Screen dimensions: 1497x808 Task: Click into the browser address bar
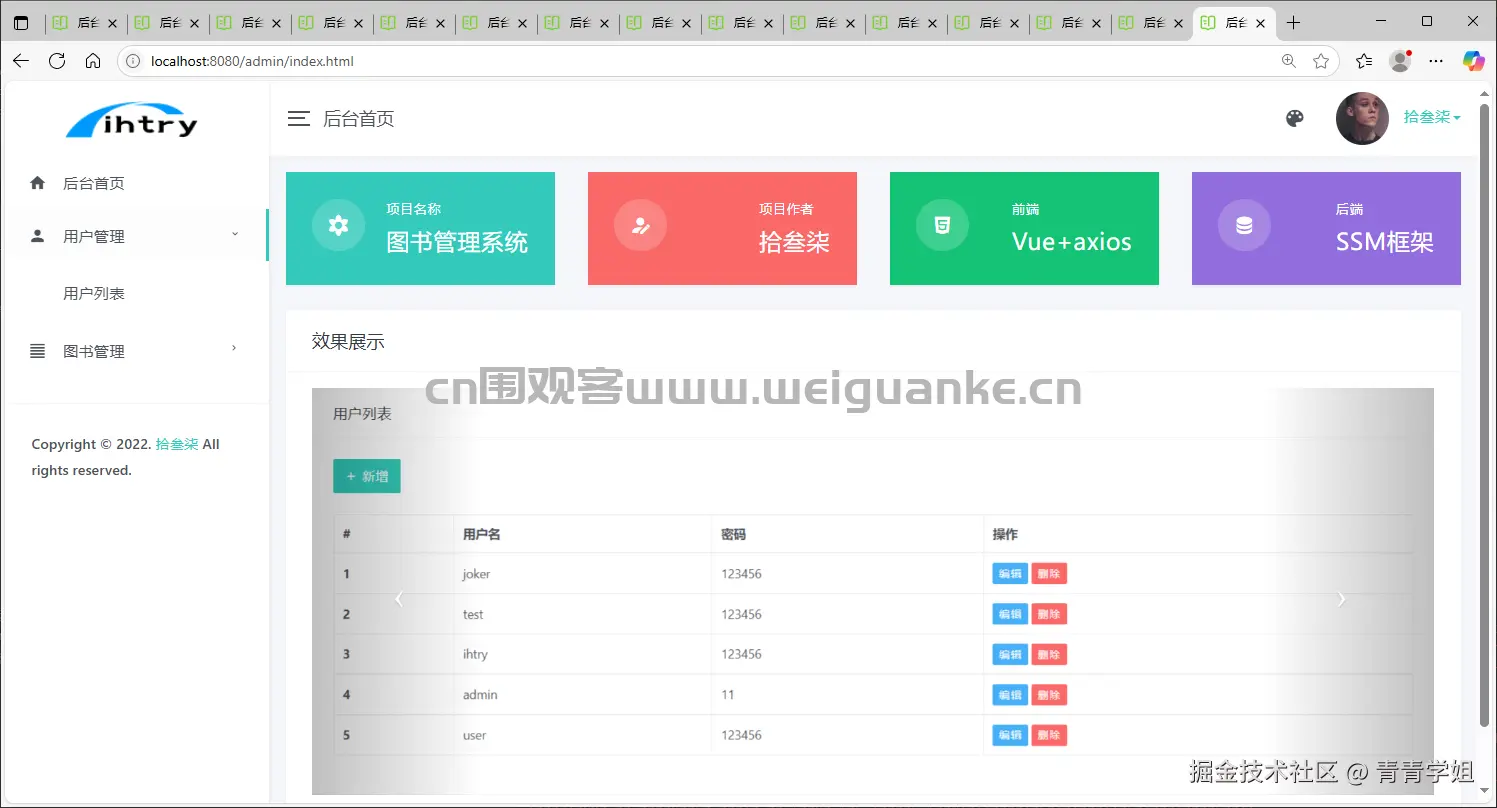click(600, 60)
